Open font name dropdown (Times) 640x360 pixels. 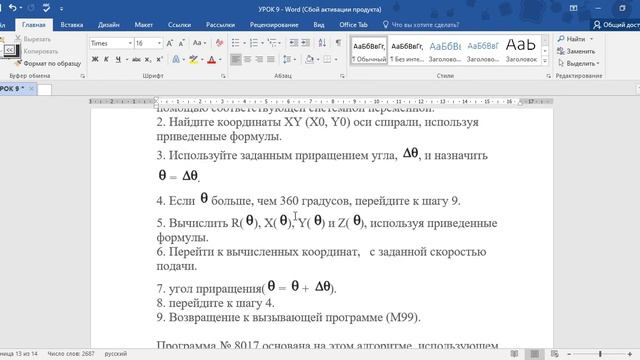pos(130,43)
